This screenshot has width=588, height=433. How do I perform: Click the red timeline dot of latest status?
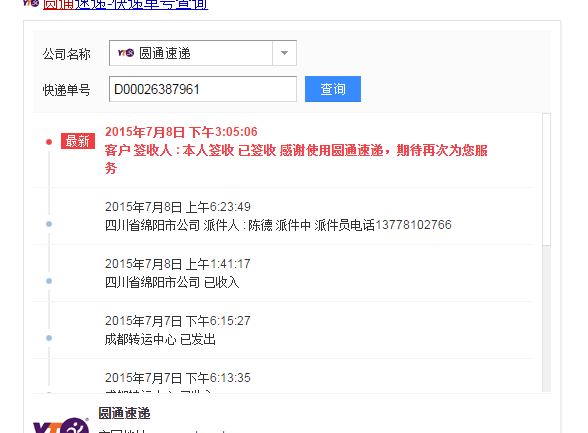tap(49, 142)
